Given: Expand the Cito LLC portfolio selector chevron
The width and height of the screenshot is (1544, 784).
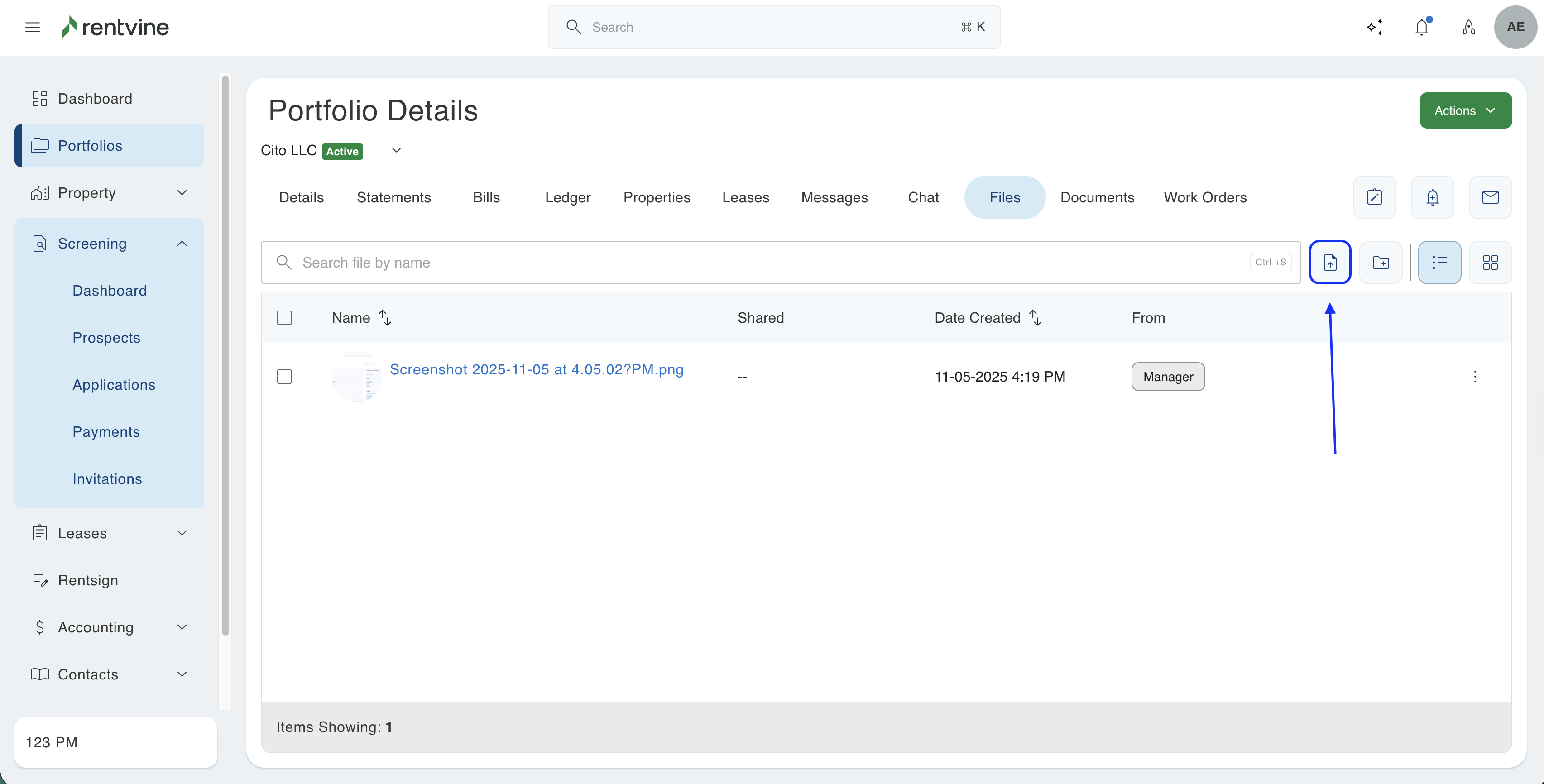Looking at the screenshot, I should (396, 150).
